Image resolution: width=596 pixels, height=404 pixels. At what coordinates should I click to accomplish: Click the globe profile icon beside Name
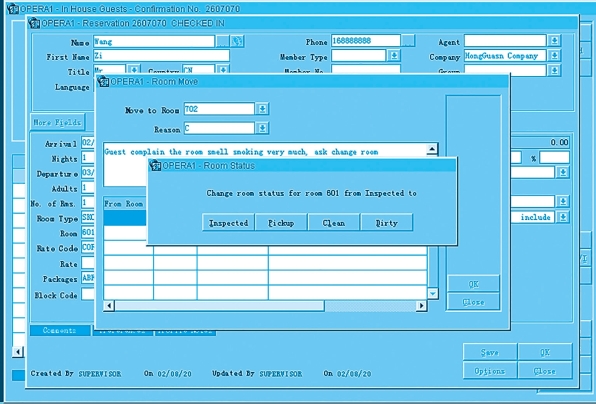pos(238,41)
